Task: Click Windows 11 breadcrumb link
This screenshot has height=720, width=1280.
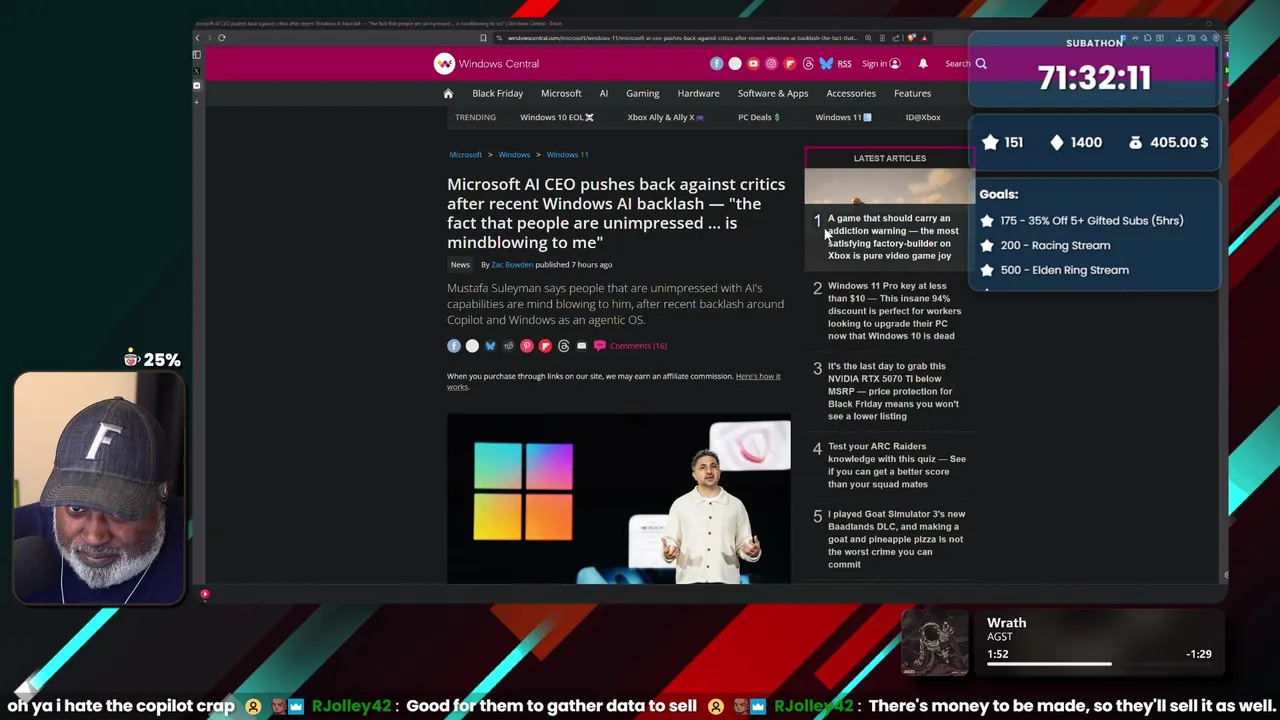Action: [567, 154]
